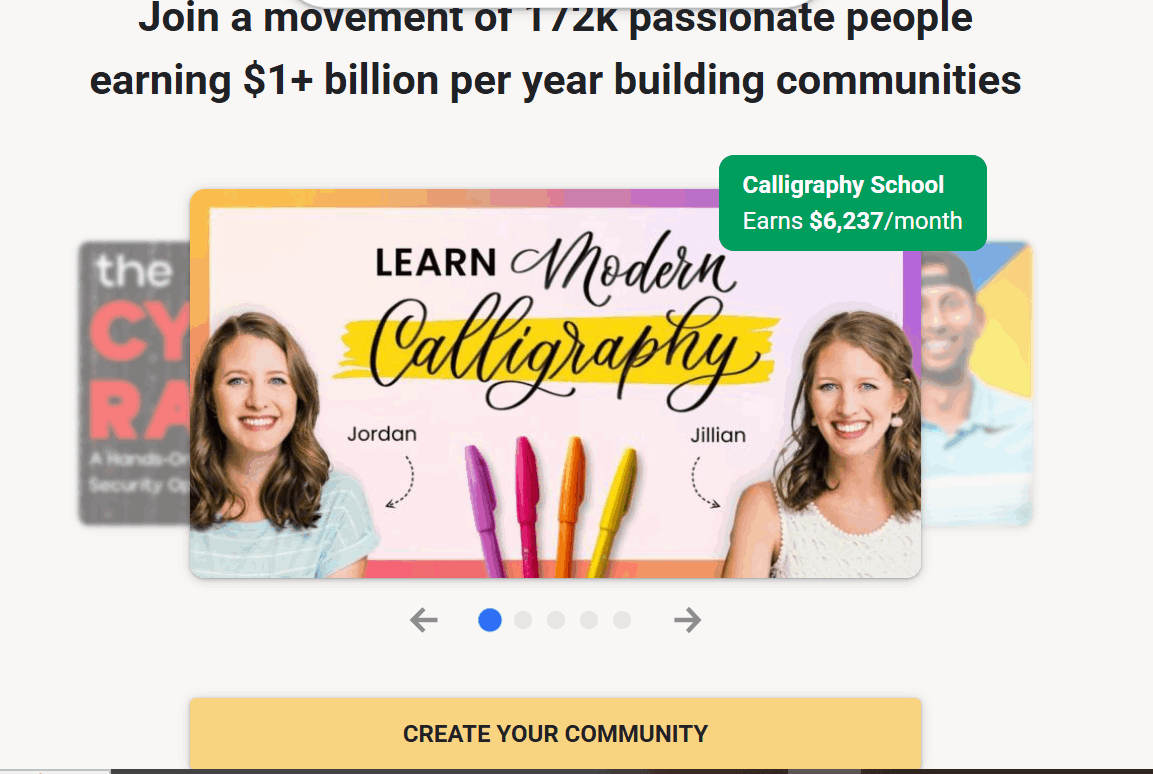Open the Learn Modern Calligraphy slide image
1153x774 pixels.
click(555, 383)
